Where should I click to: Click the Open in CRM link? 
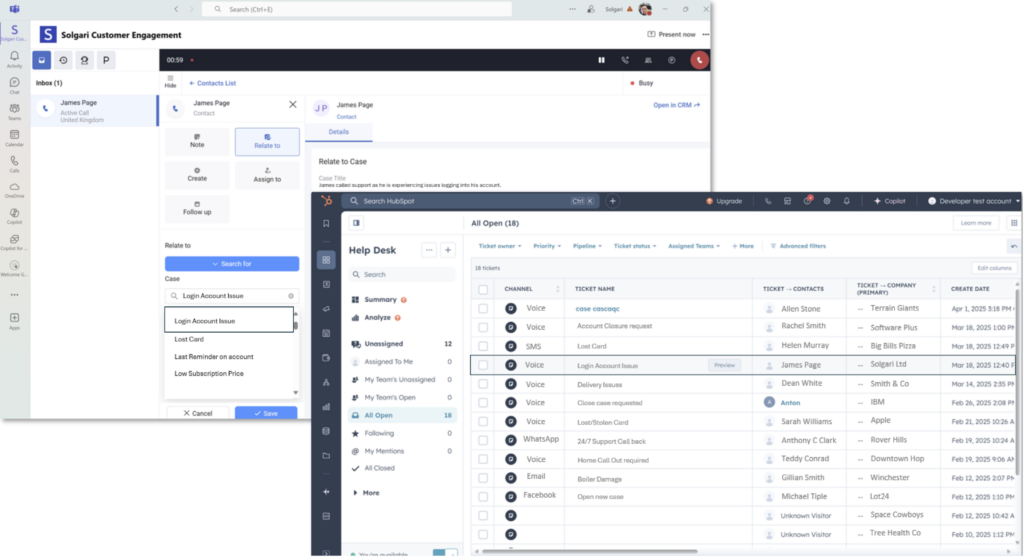coord(677,104)
